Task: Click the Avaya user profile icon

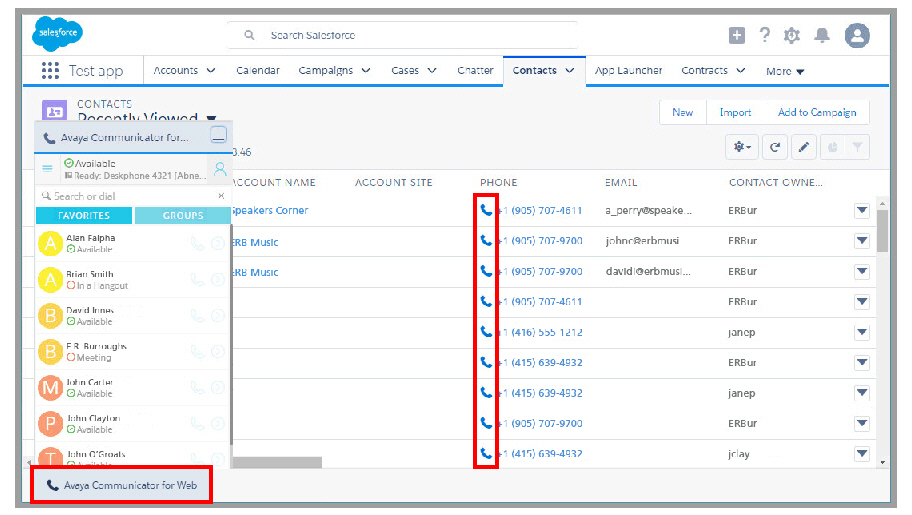Action: [220, 169]
